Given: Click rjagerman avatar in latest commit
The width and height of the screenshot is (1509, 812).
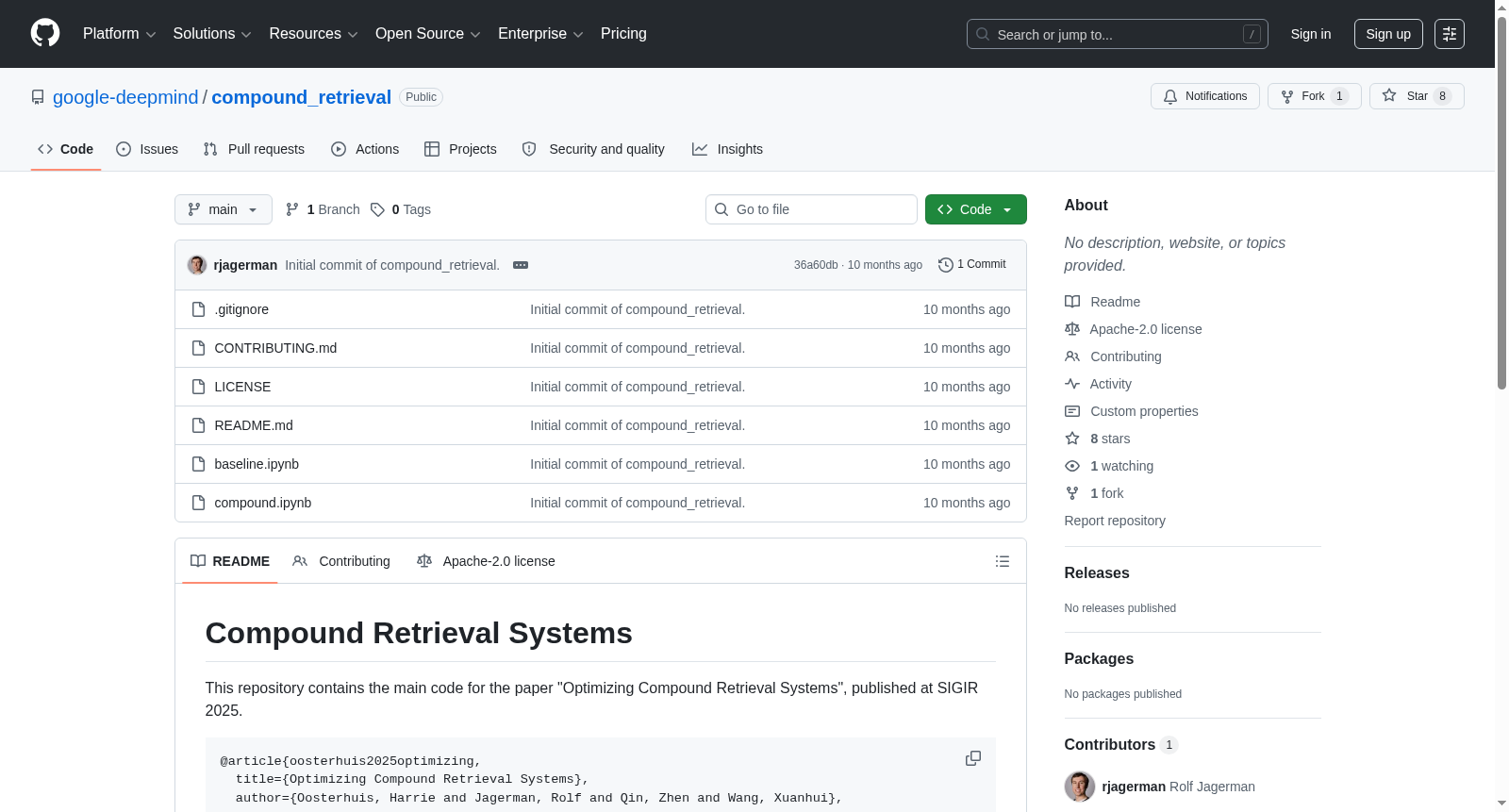Looking at the screenshot, I should click(197, 265).
